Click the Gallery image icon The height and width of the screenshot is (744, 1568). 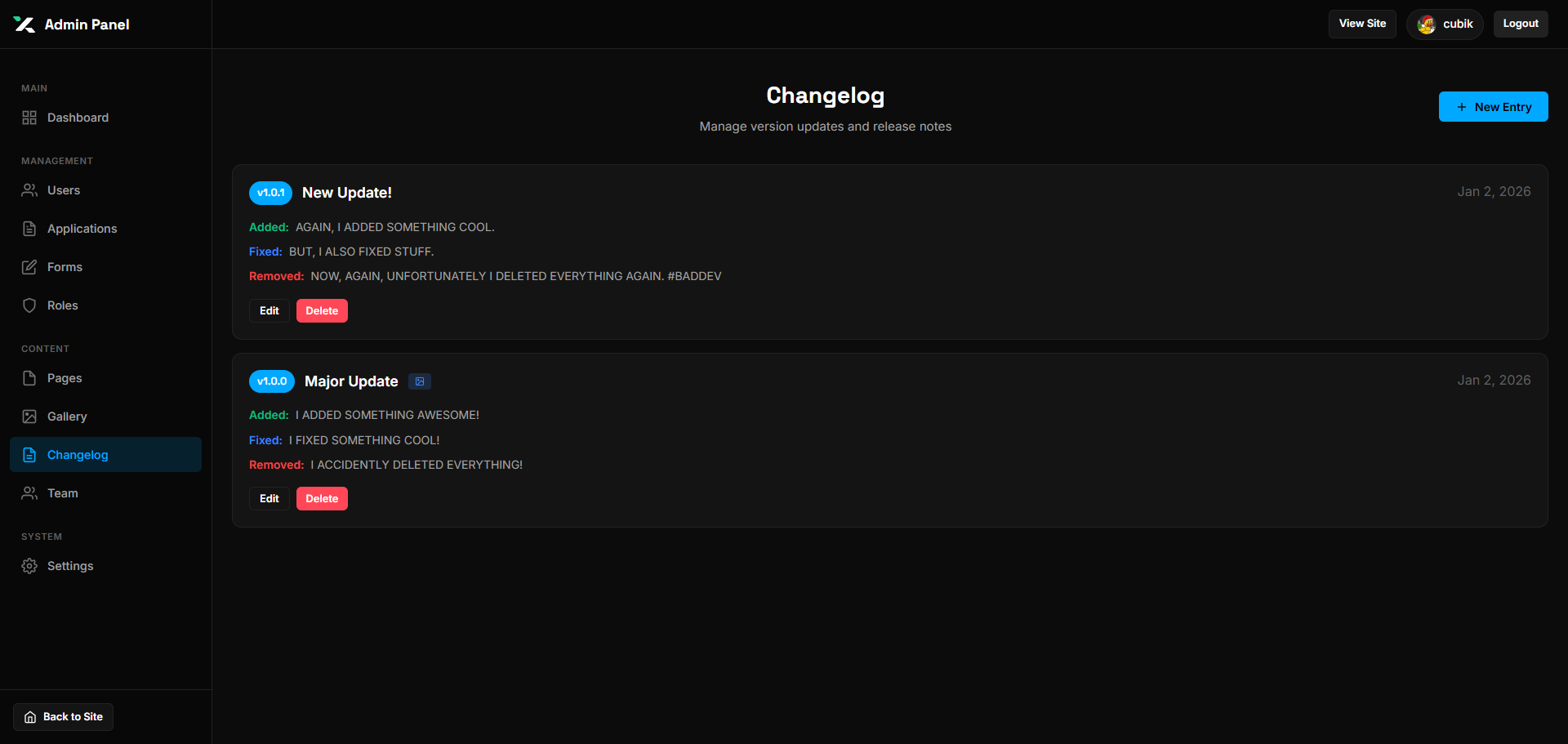coord(29,417)
